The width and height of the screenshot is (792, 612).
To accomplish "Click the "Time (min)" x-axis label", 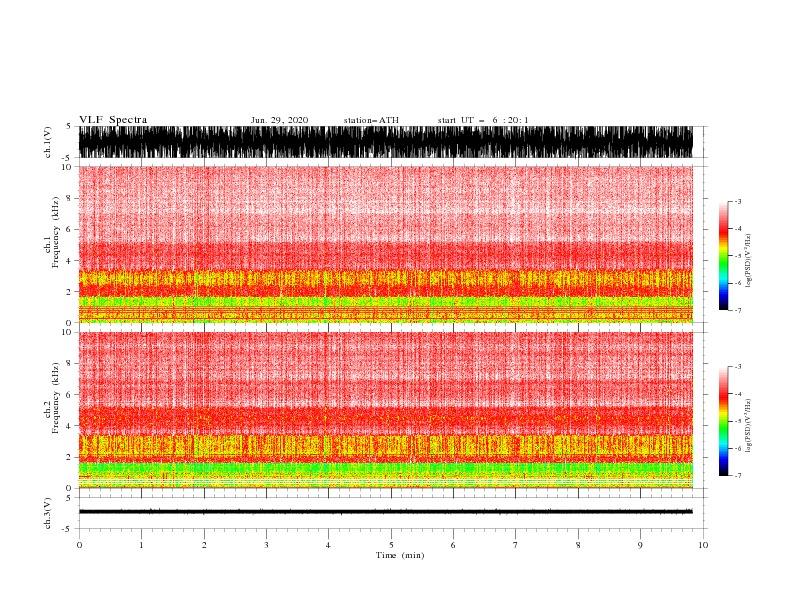I will click(x=400, y=555).
